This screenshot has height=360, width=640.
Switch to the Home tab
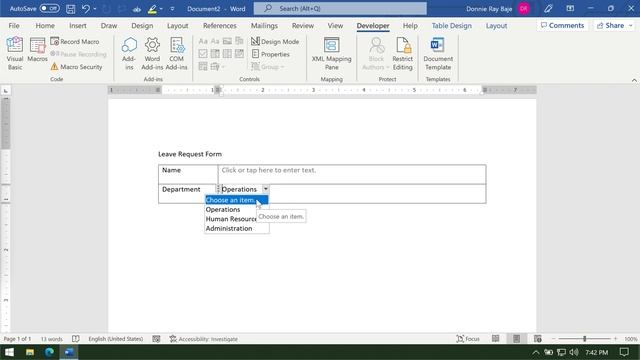[45, 25]
